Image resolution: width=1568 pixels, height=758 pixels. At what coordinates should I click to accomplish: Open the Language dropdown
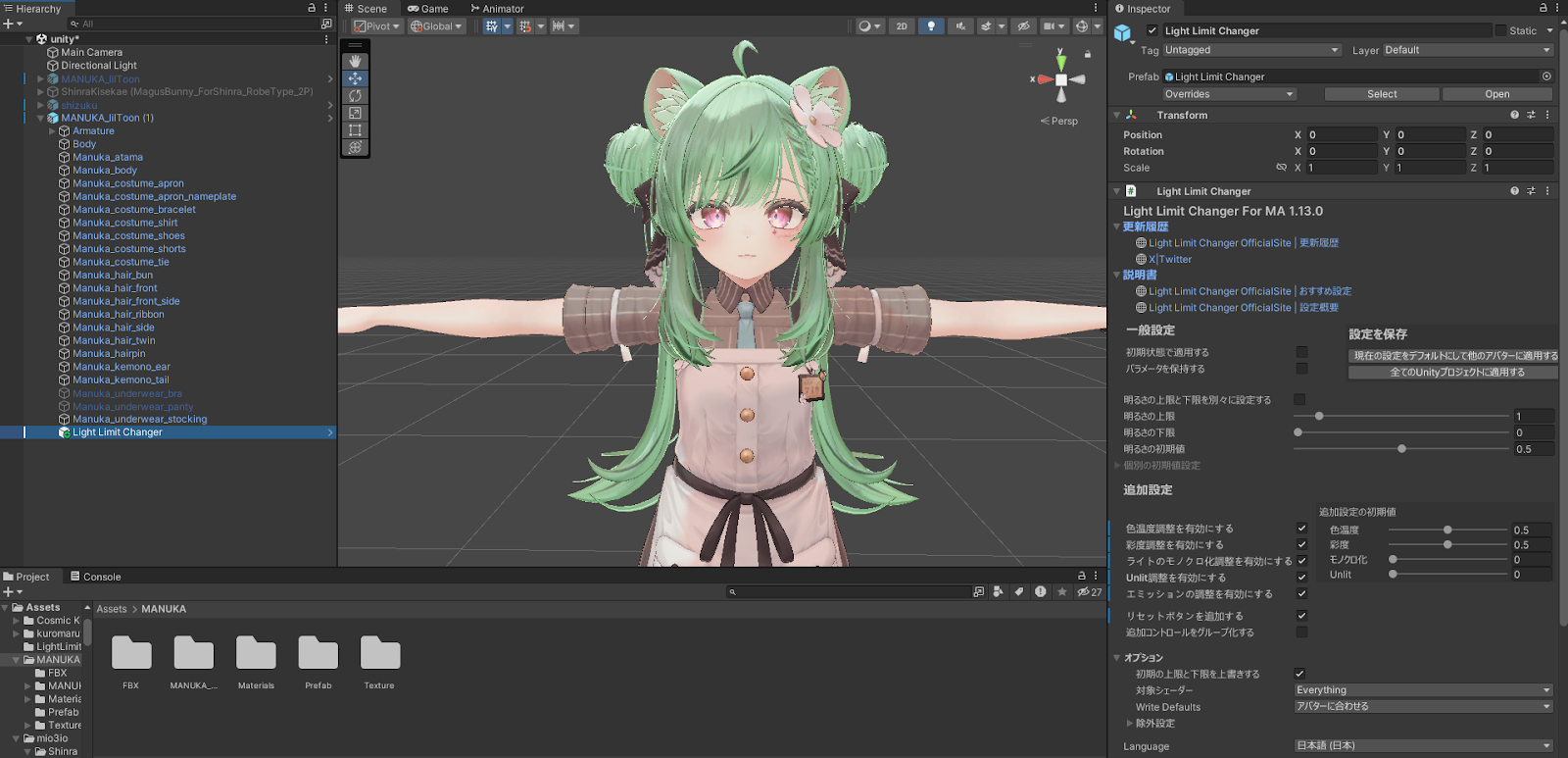pyautogui.click(x=1424, y=745)
